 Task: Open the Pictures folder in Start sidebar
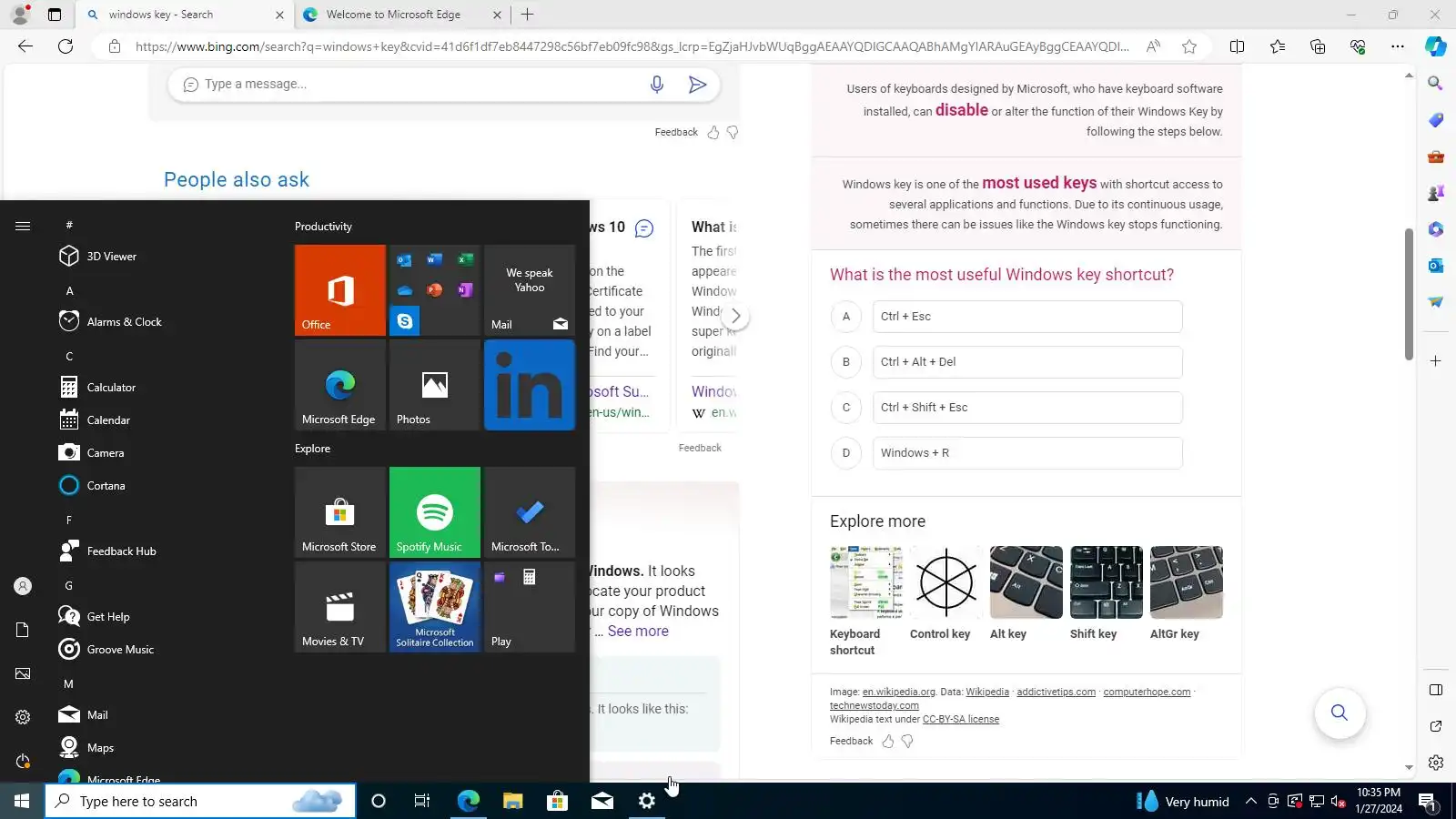click(23, 673)
